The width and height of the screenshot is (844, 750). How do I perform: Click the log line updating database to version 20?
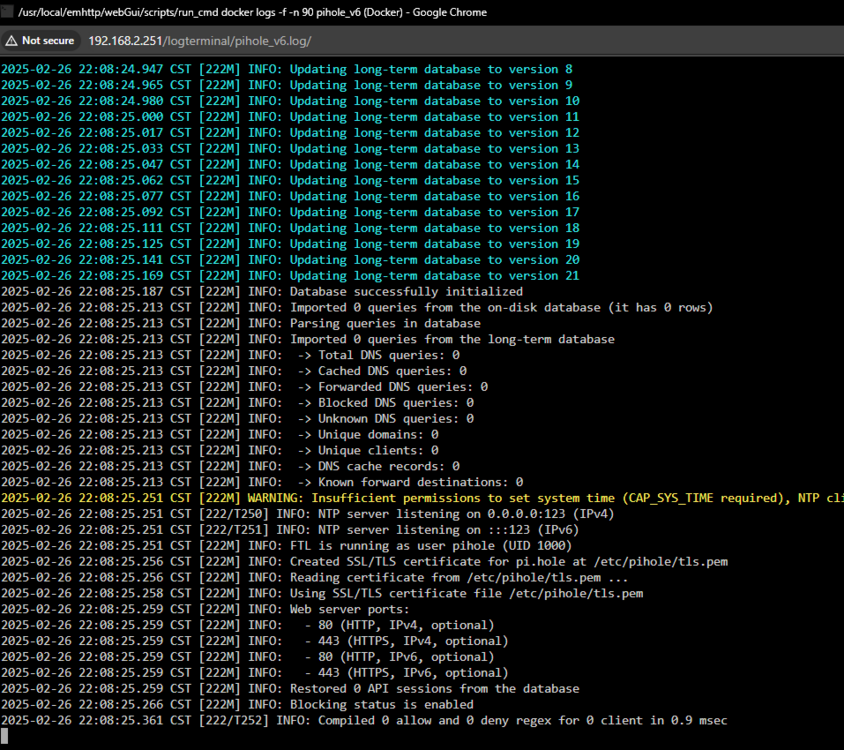pyautogui.click(x=291, y=260)
